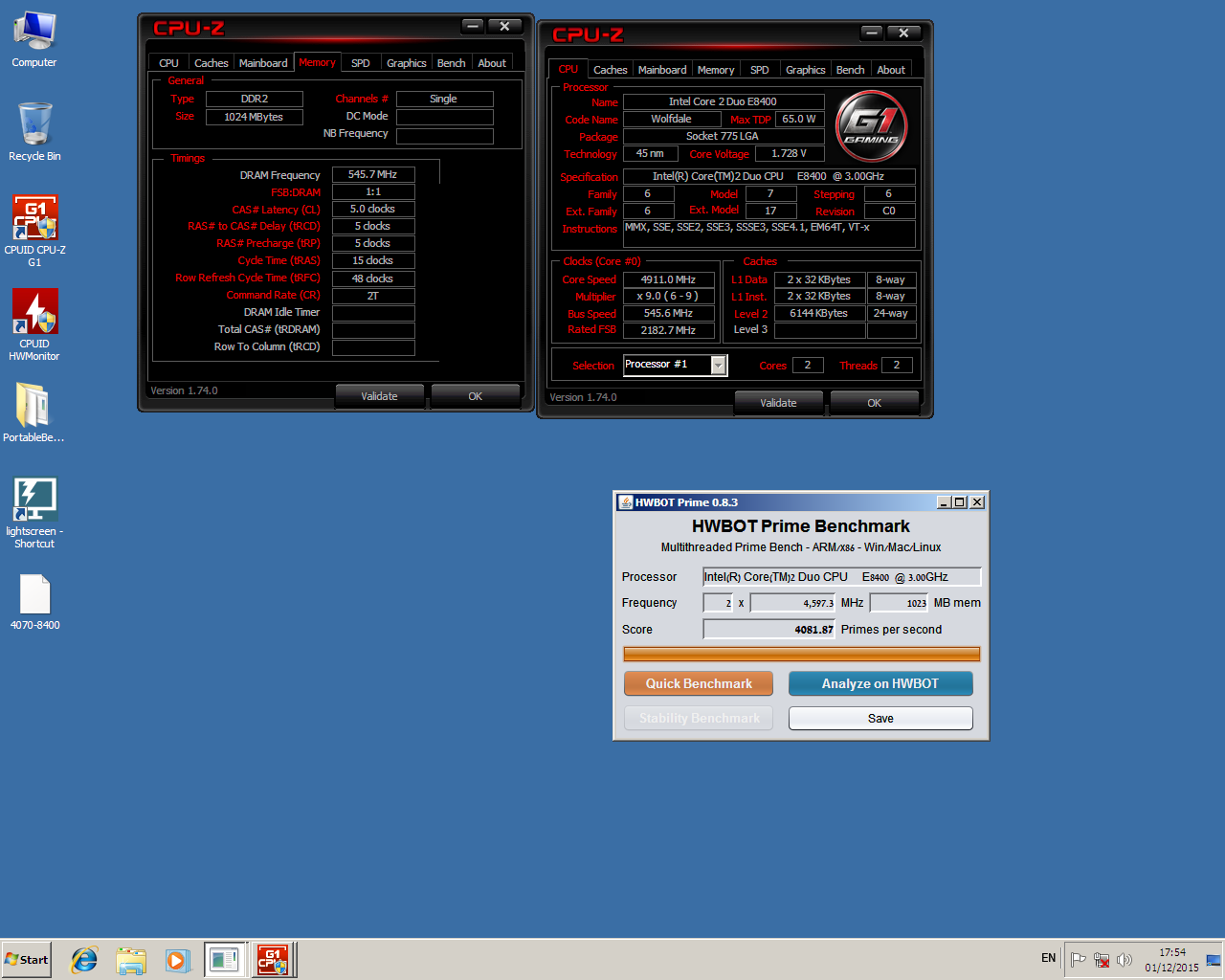The height and width of the screenshot is (980, 1225).
Task: Click the MB mem field showing 1023
Action: (900, 603)
